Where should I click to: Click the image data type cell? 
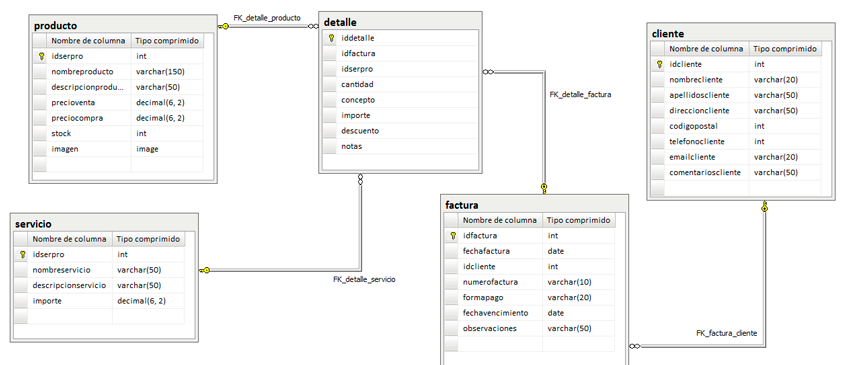pos(167,149)
